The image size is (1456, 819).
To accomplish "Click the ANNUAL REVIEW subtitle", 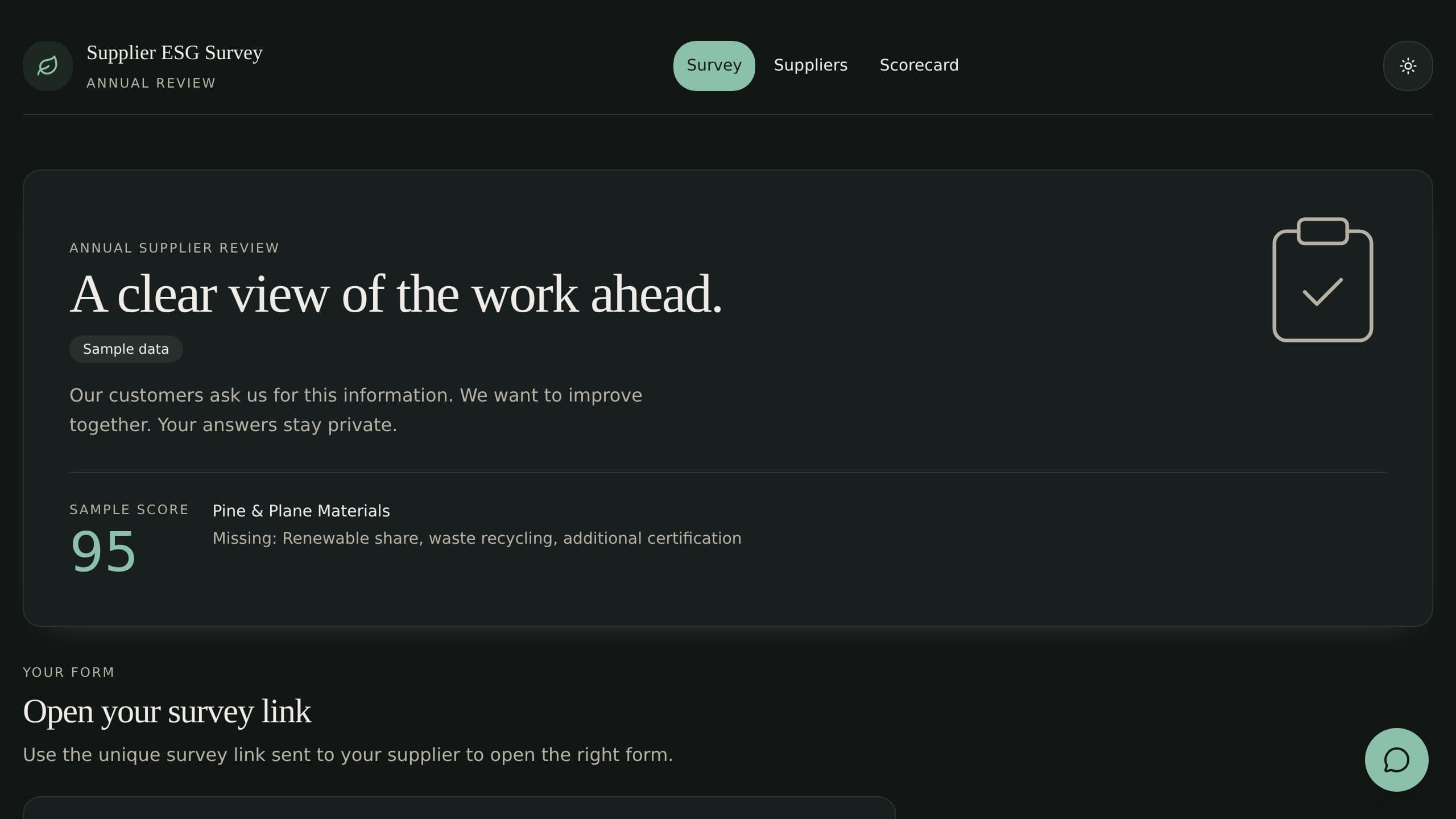I will (x=151, y=83).
